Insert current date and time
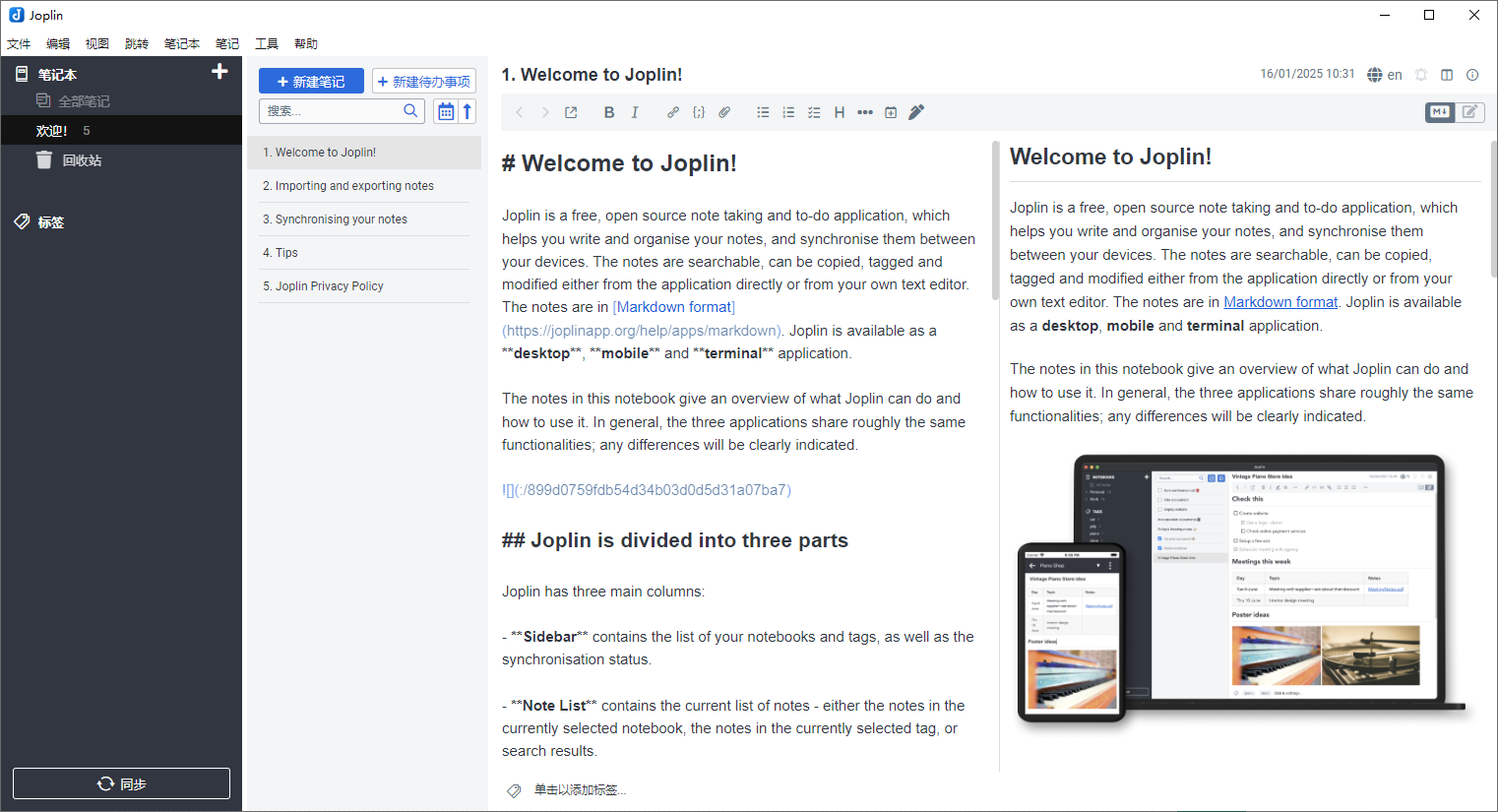This screenshot has height=812, width=1498. pos(891,112)
